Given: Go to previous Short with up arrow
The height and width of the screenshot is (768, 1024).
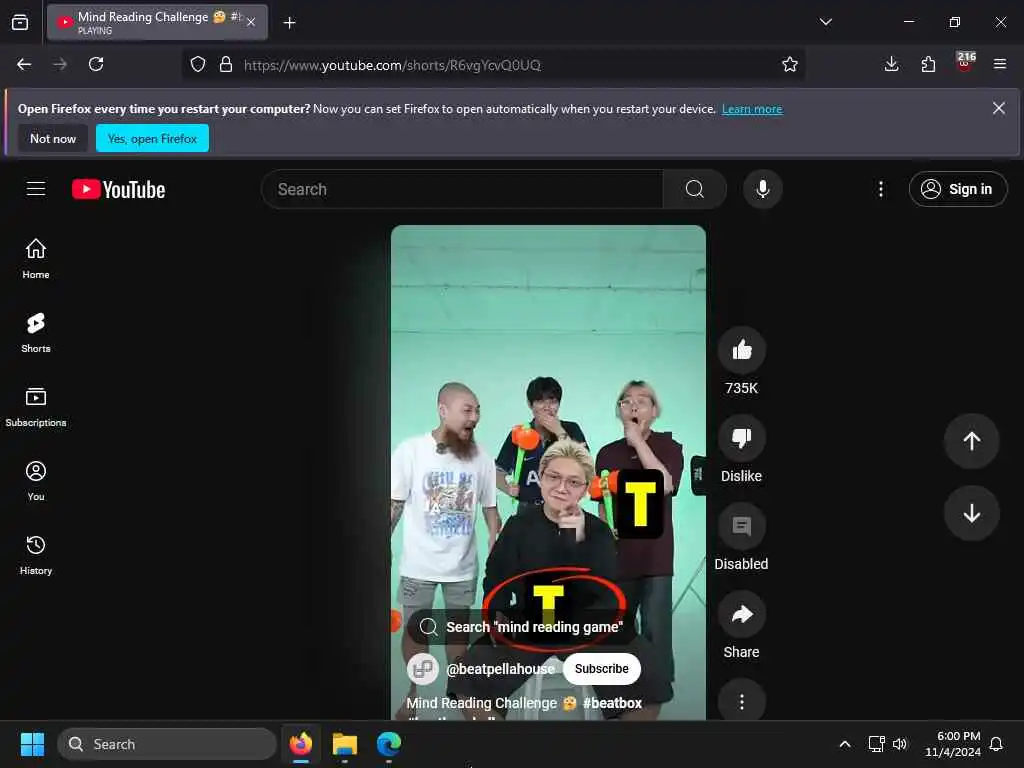Looking at the screenshot, I should pyautogui.click(x=972, y=441).
